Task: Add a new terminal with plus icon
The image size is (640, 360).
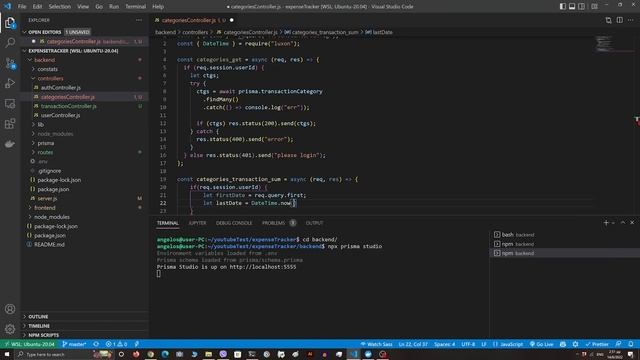Action: [x=606, y=222]
